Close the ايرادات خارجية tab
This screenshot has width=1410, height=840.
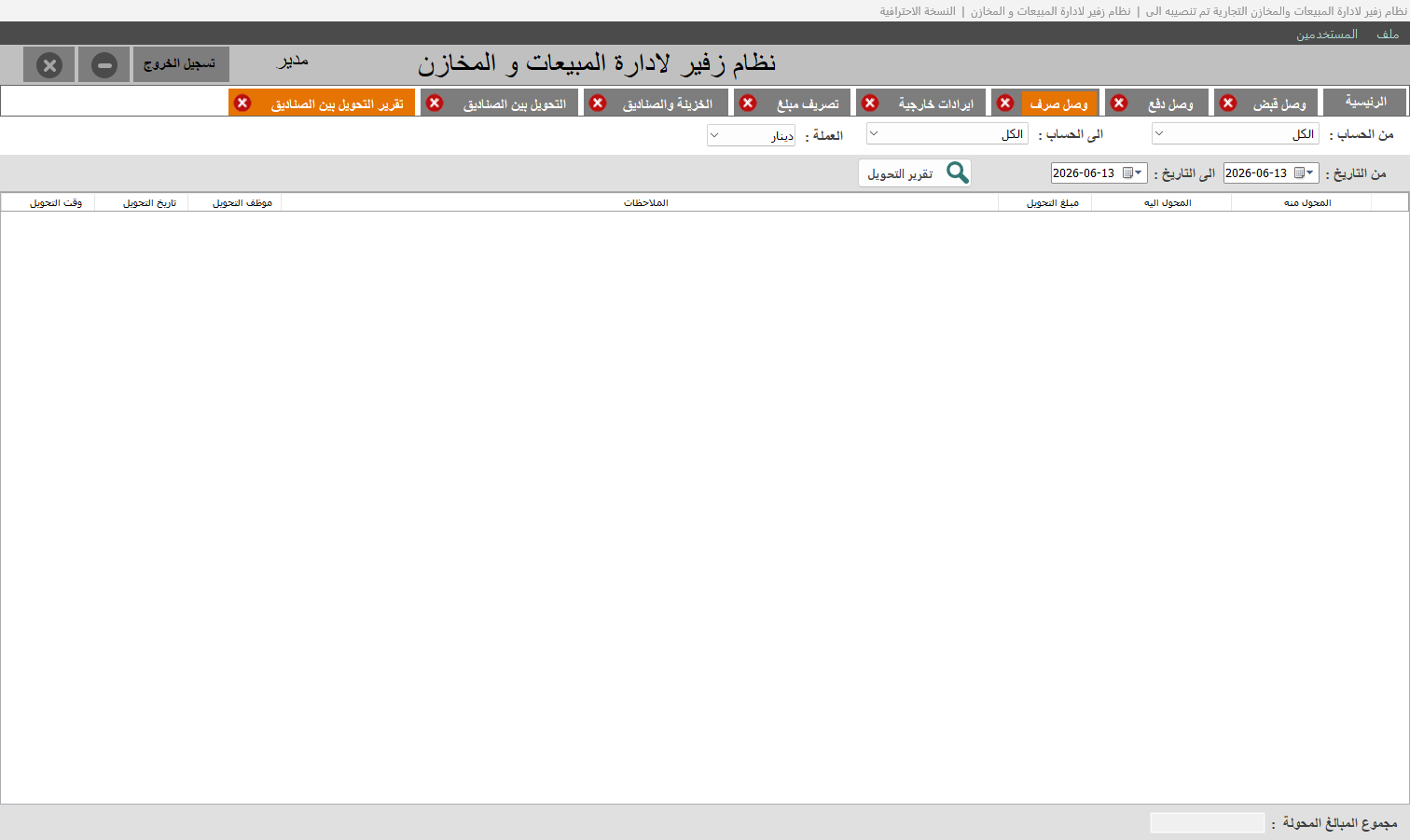tap(870, 103)
